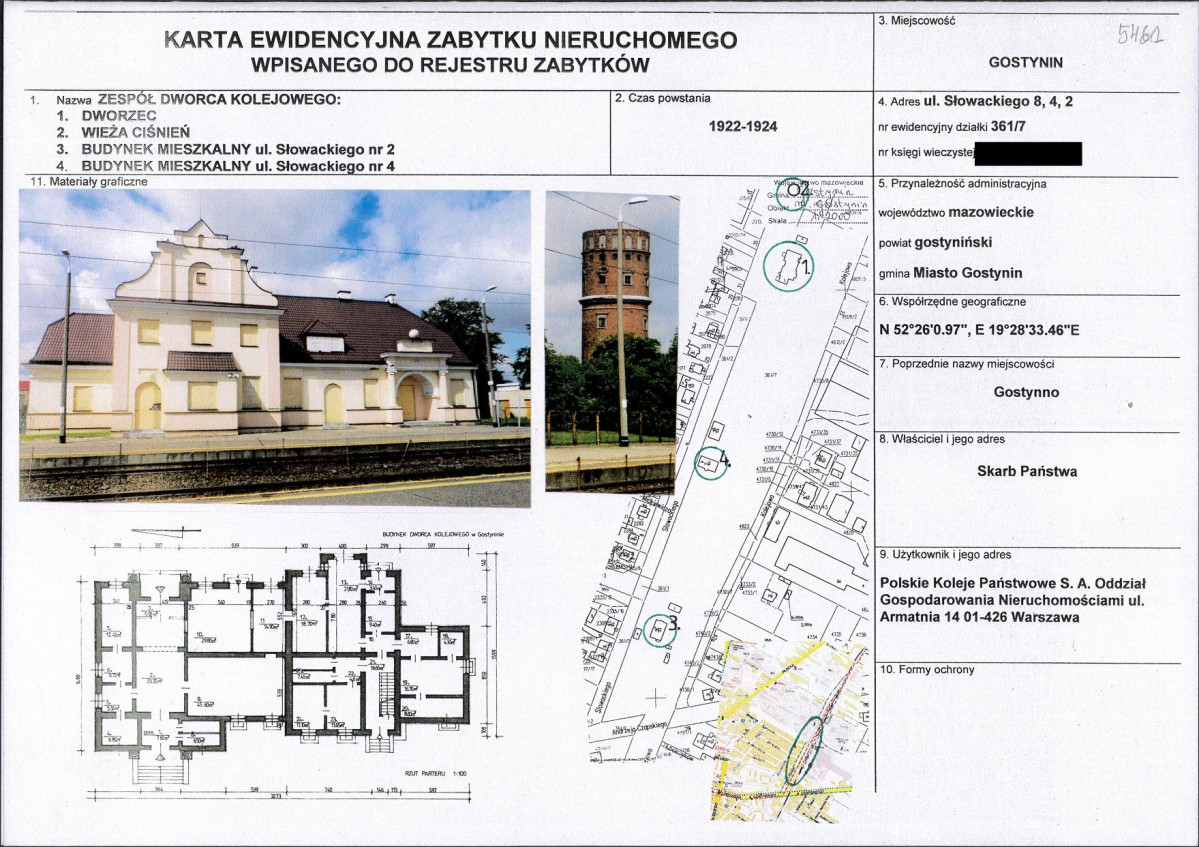The height and width of the screenshot is (847, 1199).
Task: Click circled map marker '1.'
Action: click(x=788, y=265)
